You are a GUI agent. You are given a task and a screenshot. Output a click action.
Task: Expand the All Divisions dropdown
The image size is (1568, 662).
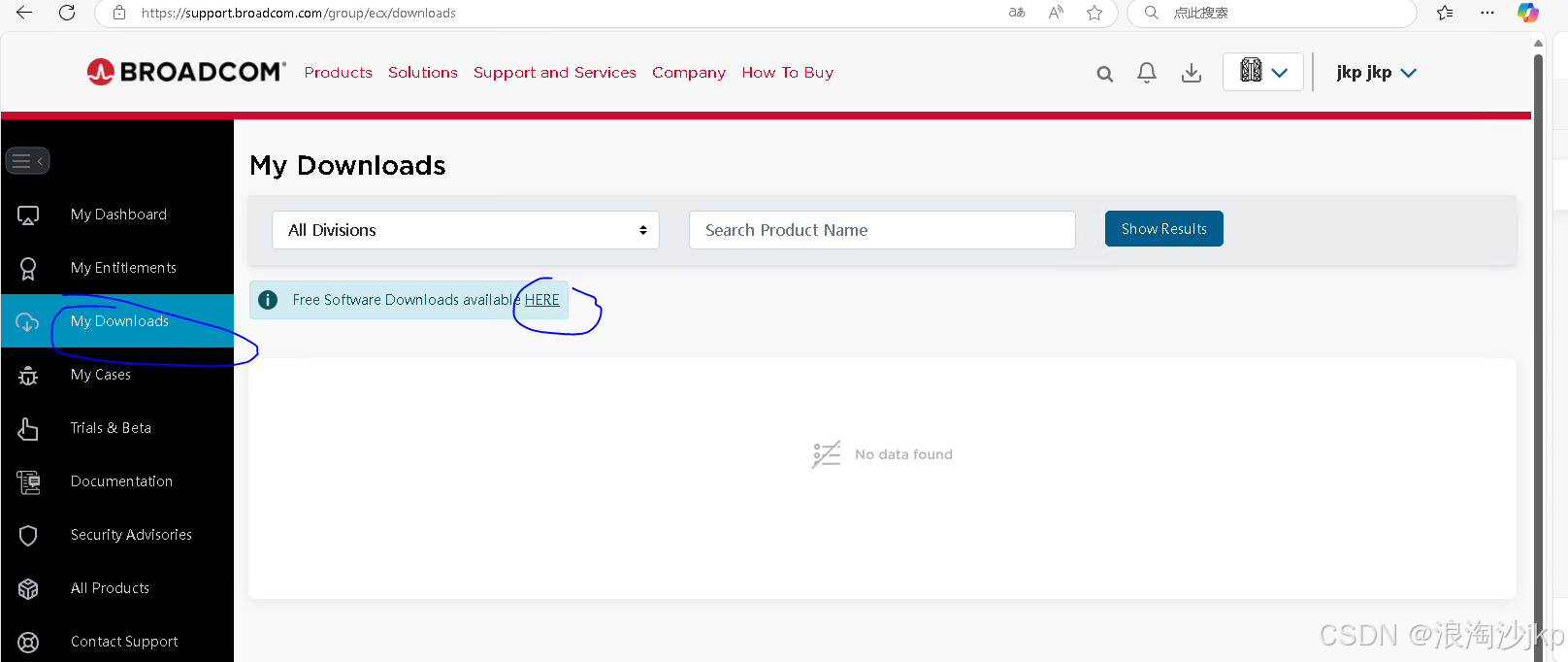[466, 230]
